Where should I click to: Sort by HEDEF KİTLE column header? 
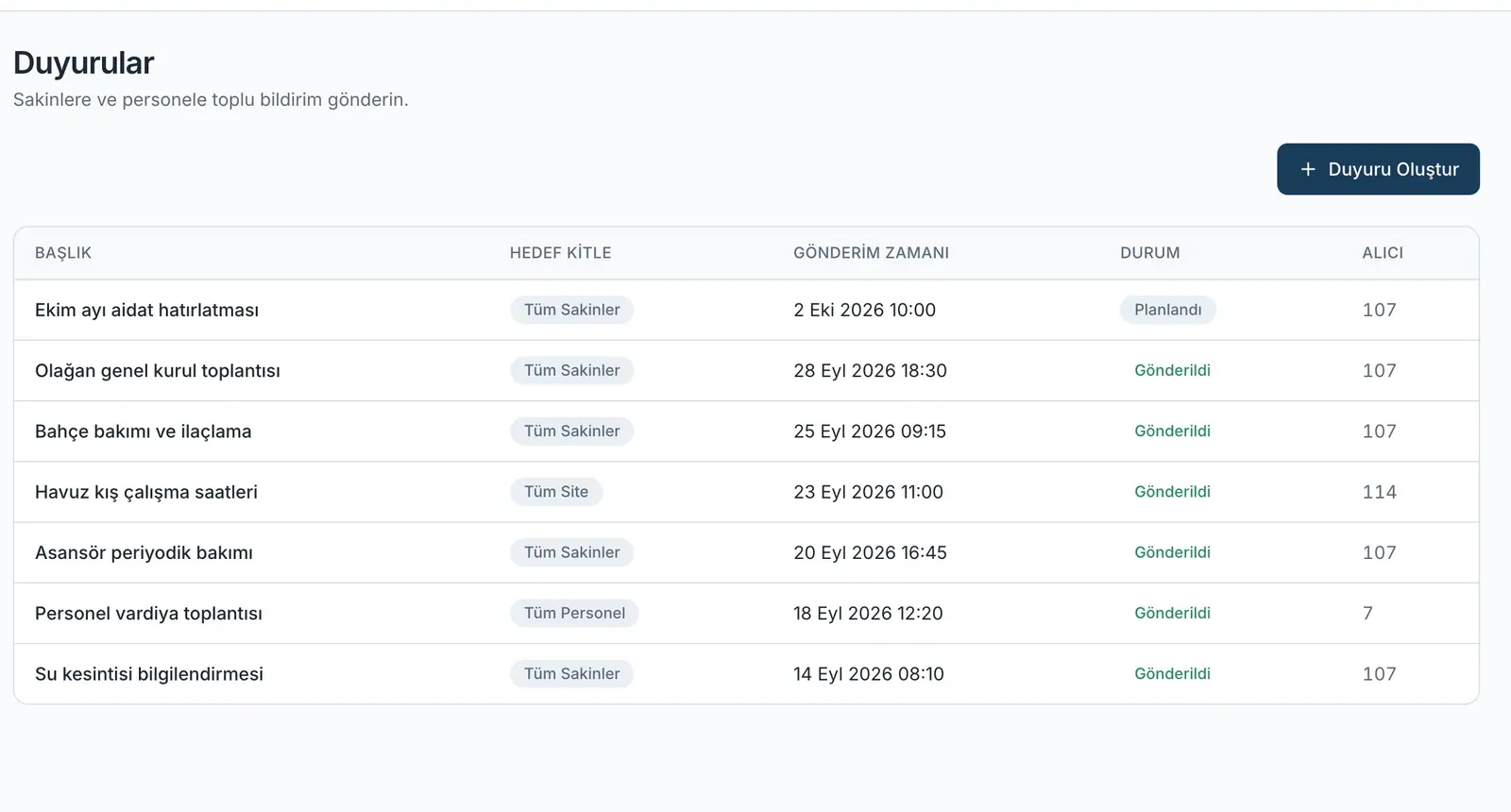tap(560, 253)
